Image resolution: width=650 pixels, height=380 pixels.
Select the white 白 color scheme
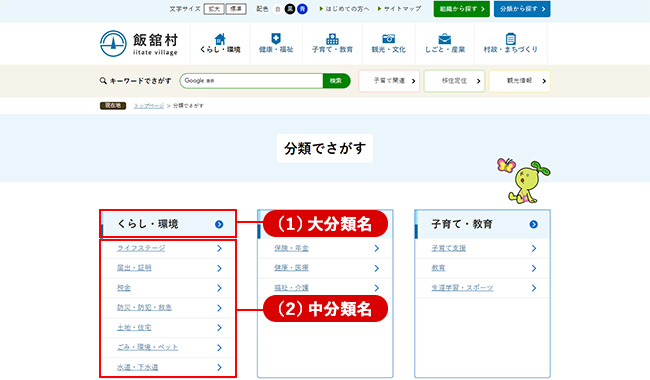278,9
